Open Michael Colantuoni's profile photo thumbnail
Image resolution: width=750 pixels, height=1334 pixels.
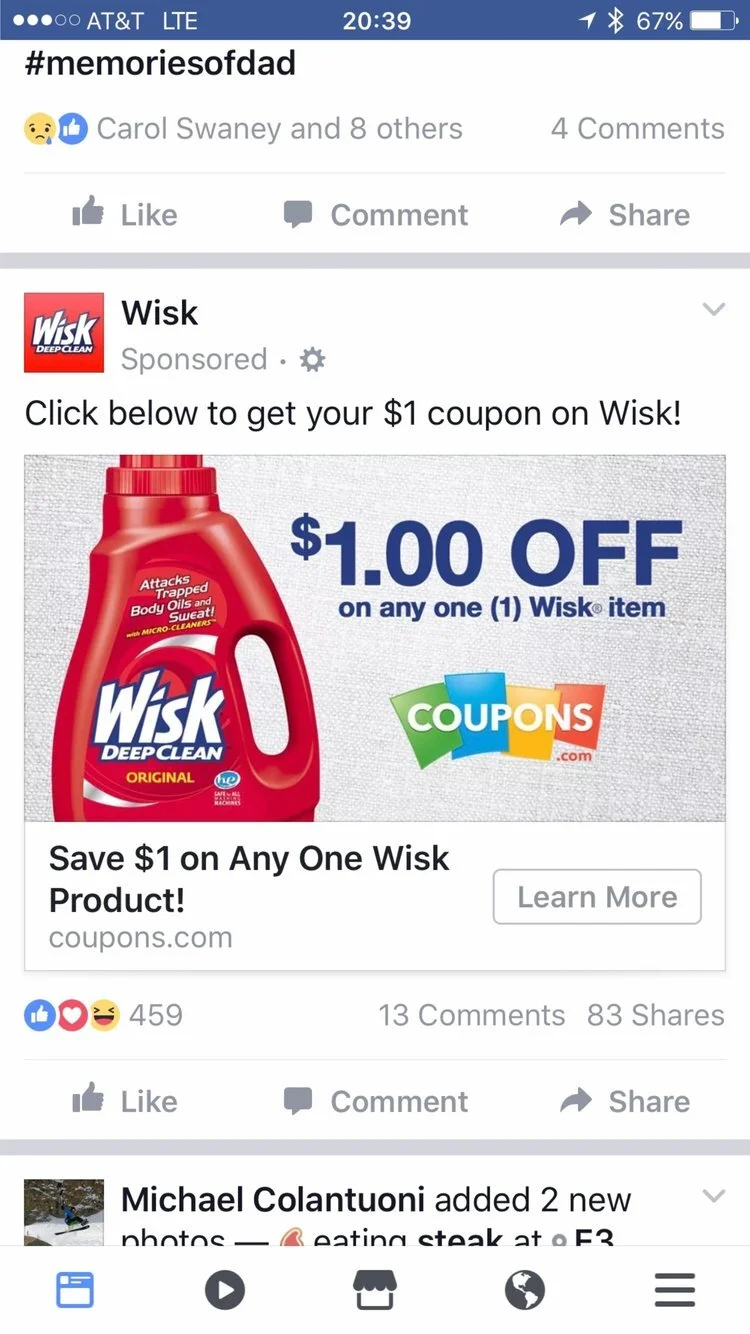(64, 1212)
